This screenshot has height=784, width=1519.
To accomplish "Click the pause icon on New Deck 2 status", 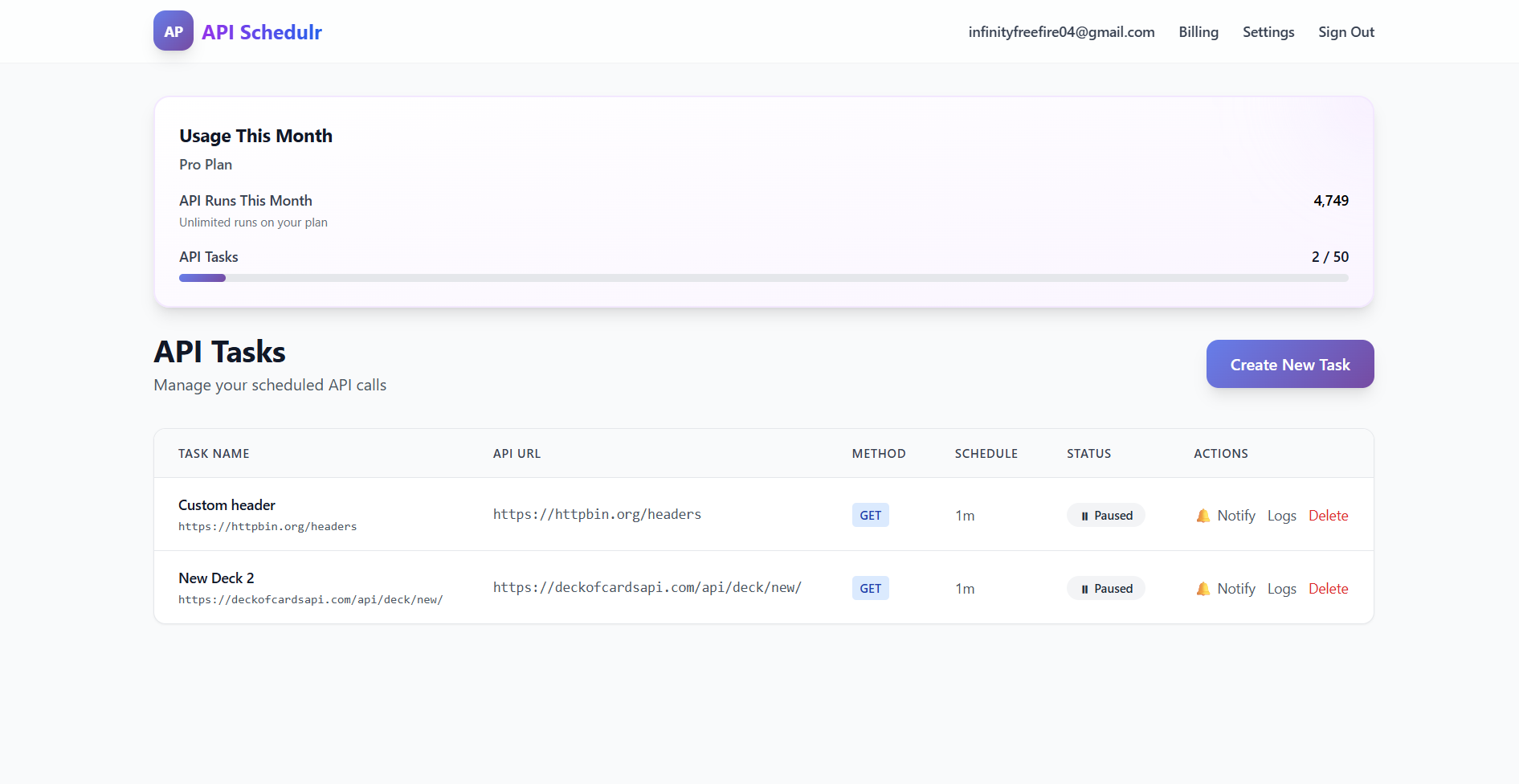I will click(x=1084, y=588).
